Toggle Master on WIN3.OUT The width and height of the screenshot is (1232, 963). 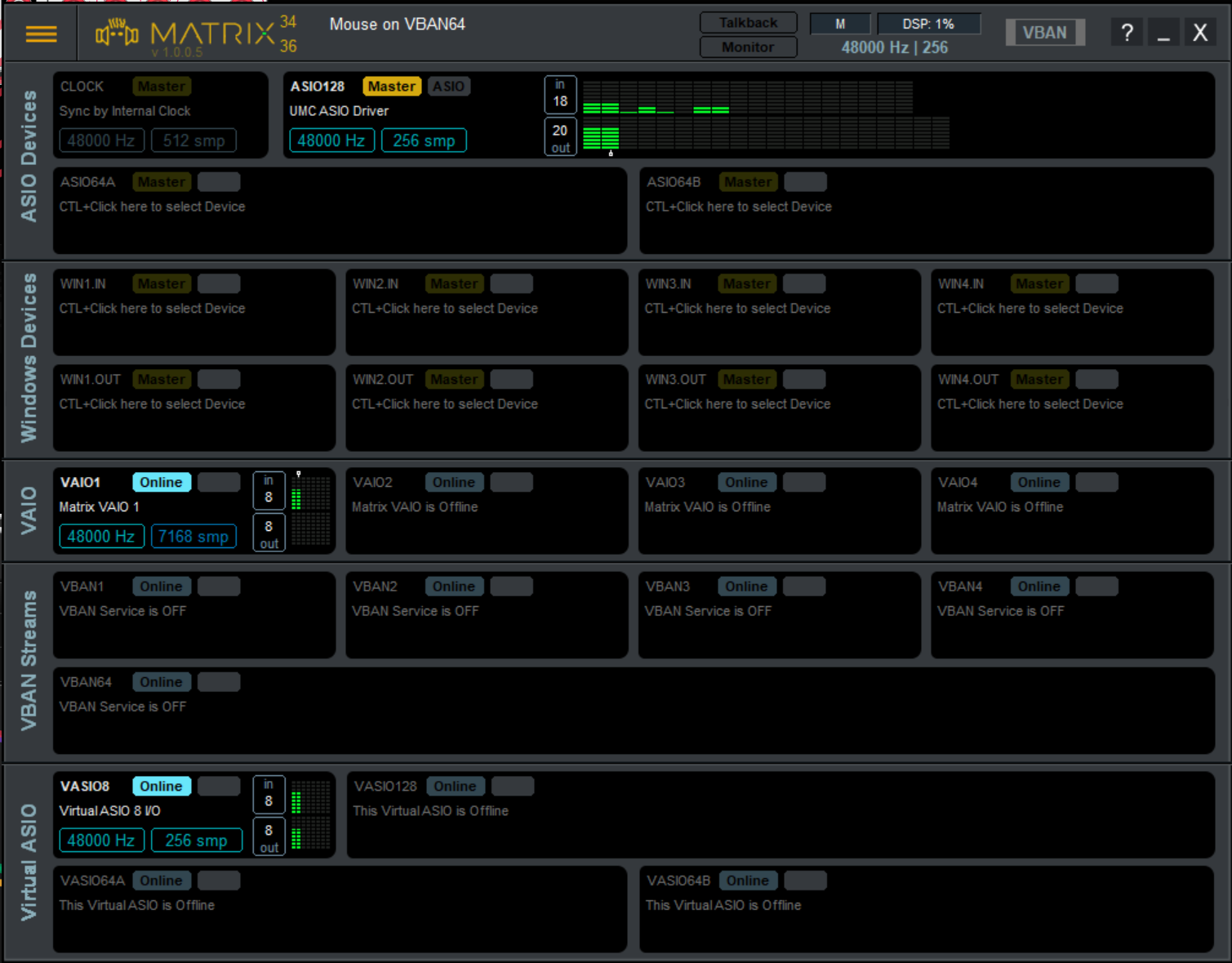pos(747,380)
